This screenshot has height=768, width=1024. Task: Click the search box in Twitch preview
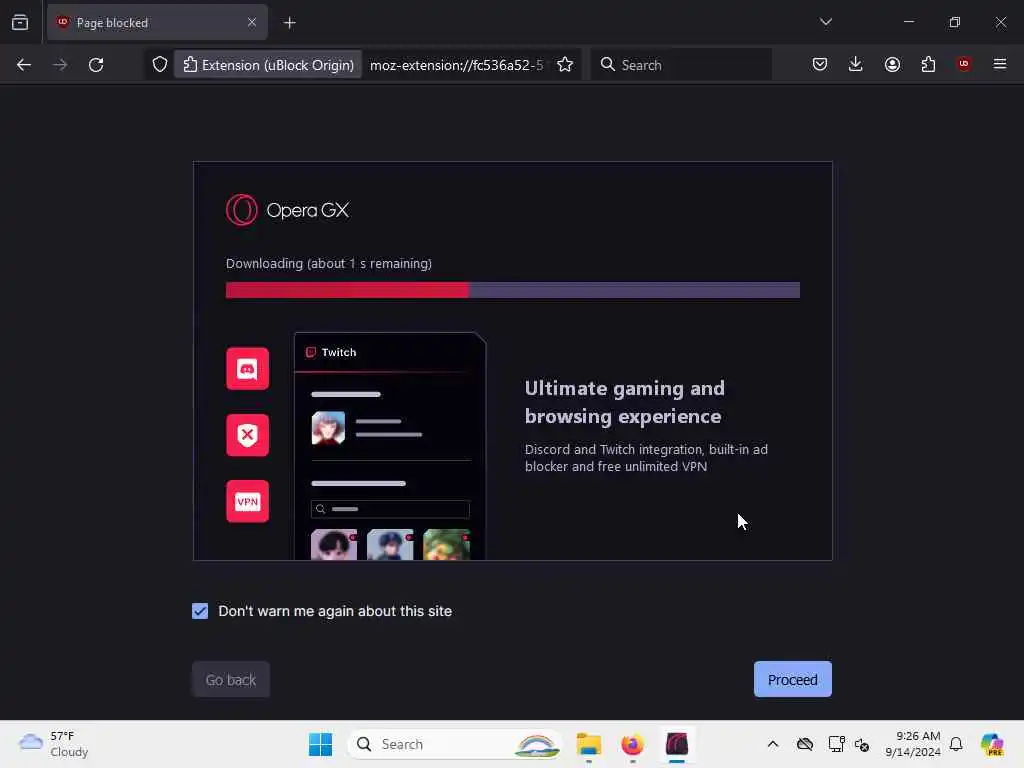coord(391,509)
